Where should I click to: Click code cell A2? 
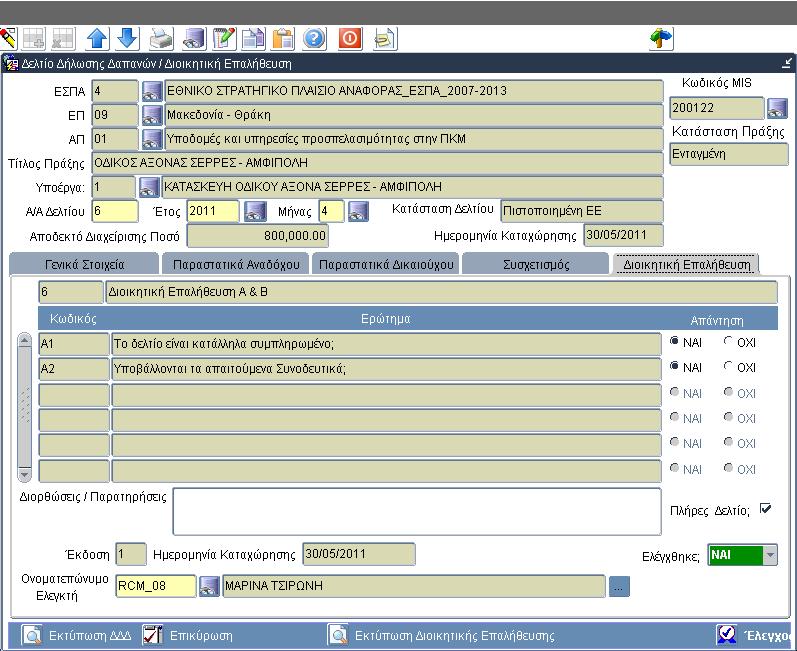pyautogui.click(x=74, y=369)
